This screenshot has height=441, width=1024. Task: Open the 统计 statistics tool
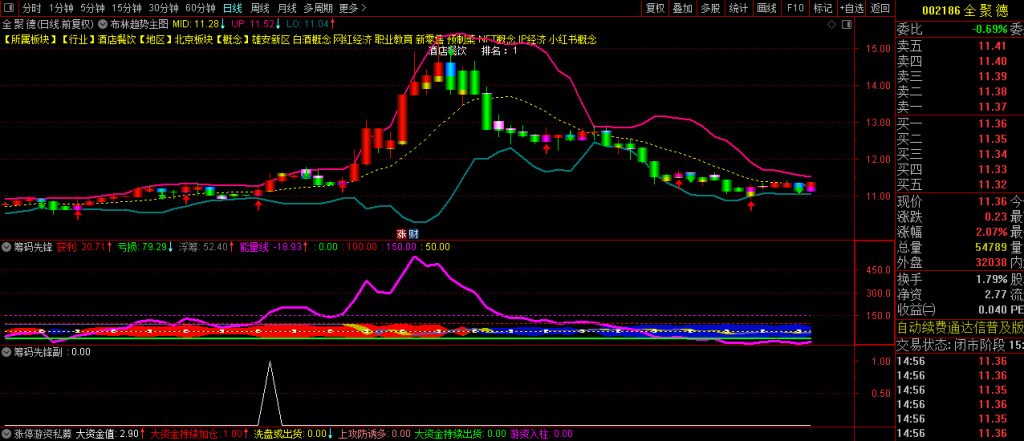coord(739,8)
